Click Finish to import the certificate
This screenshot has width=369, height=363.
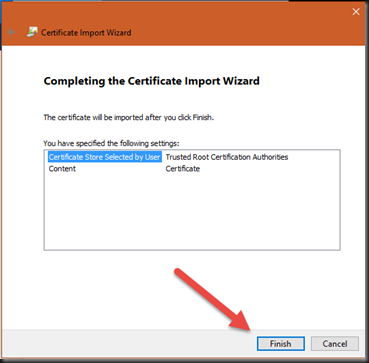click(x=281, y=344)
